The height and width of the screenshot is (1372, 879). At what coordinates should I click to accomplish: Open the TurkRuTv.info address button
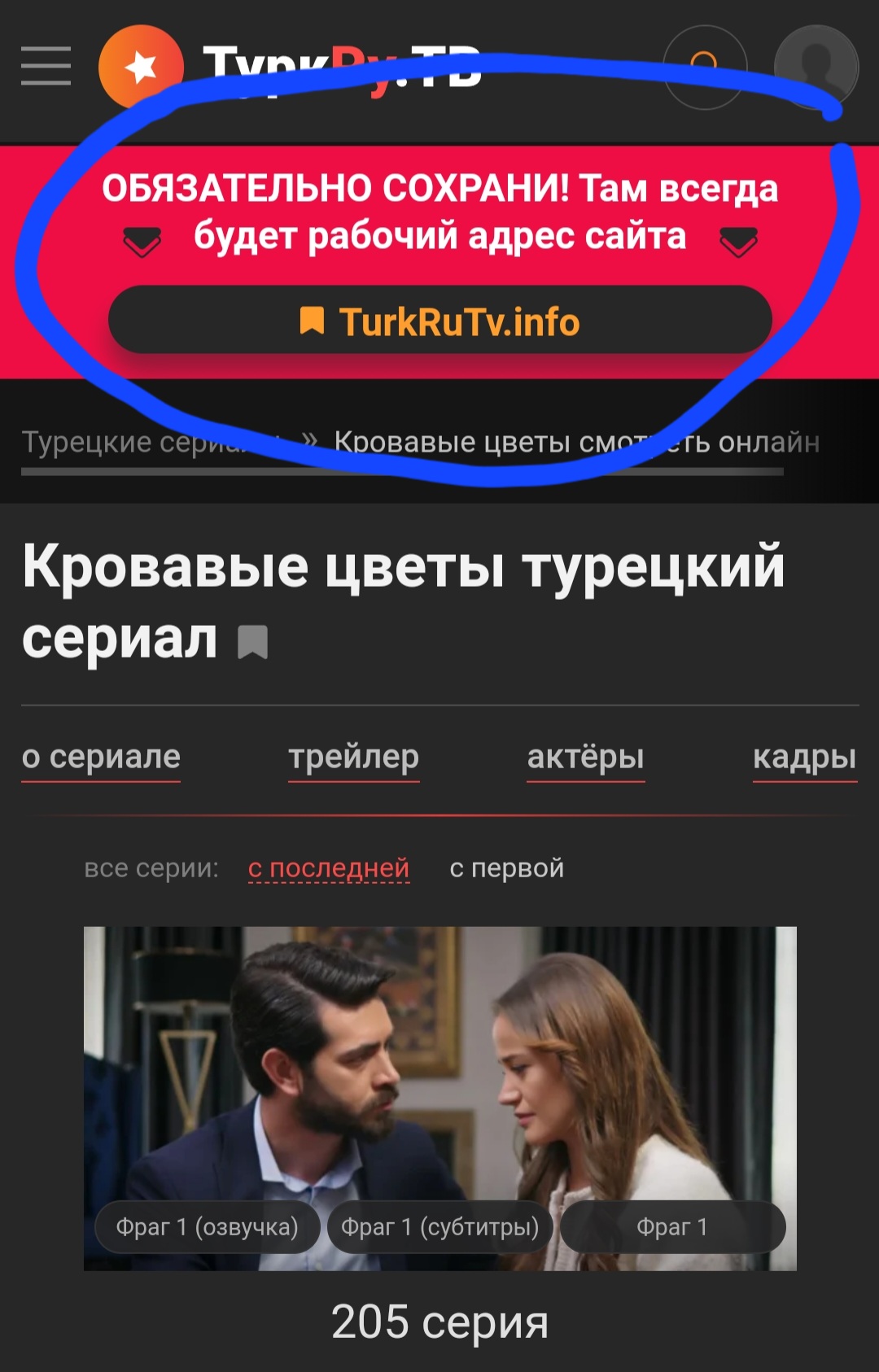439,320
